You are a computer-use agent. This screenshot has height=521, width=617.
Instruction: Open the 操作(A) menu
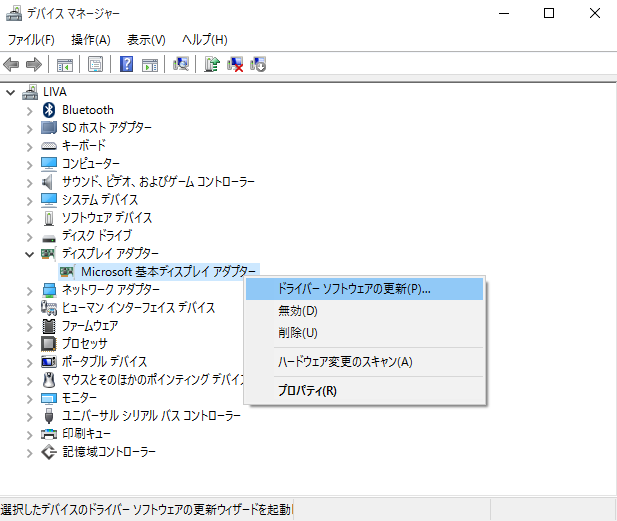click(91, 40)
